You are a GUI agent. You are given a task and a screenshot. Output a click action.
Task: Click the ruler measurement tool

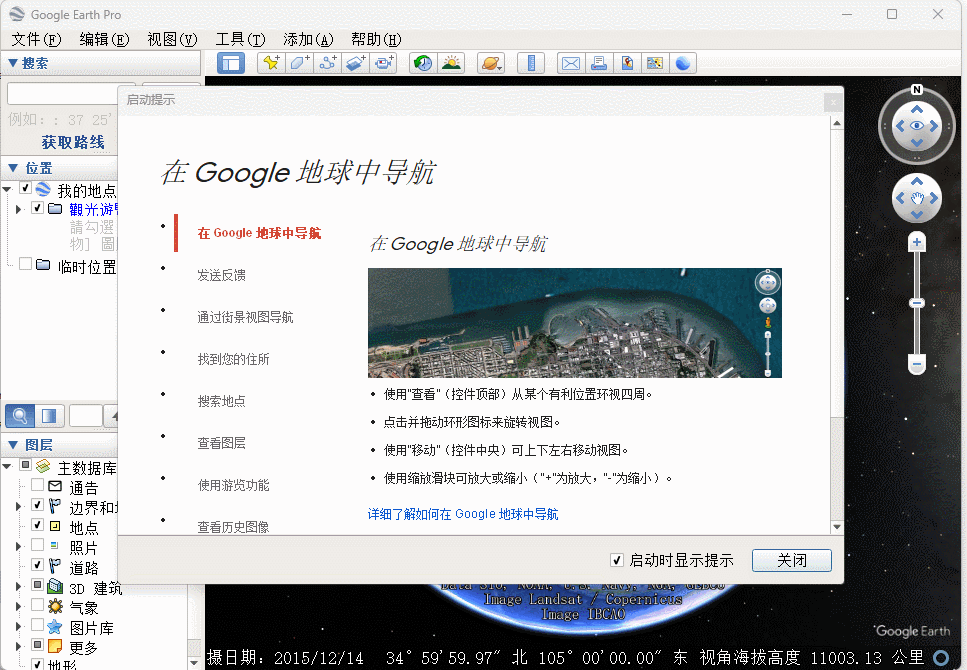531,63
